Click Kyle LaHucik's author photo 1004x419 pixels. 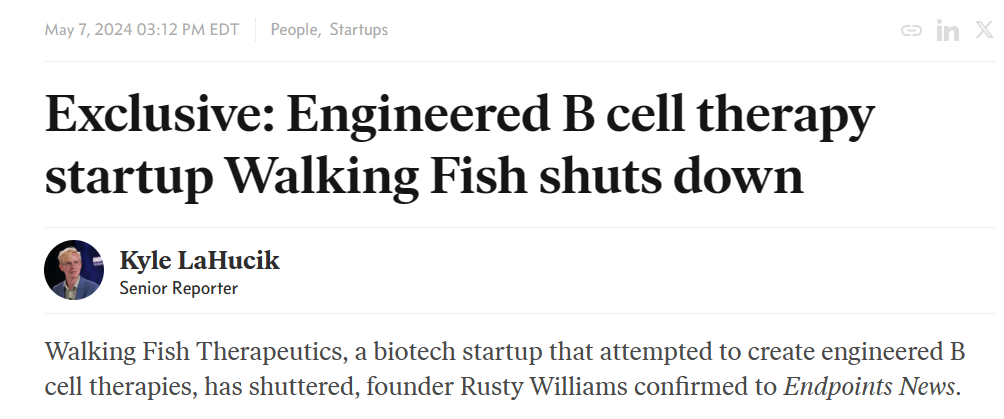74,270
